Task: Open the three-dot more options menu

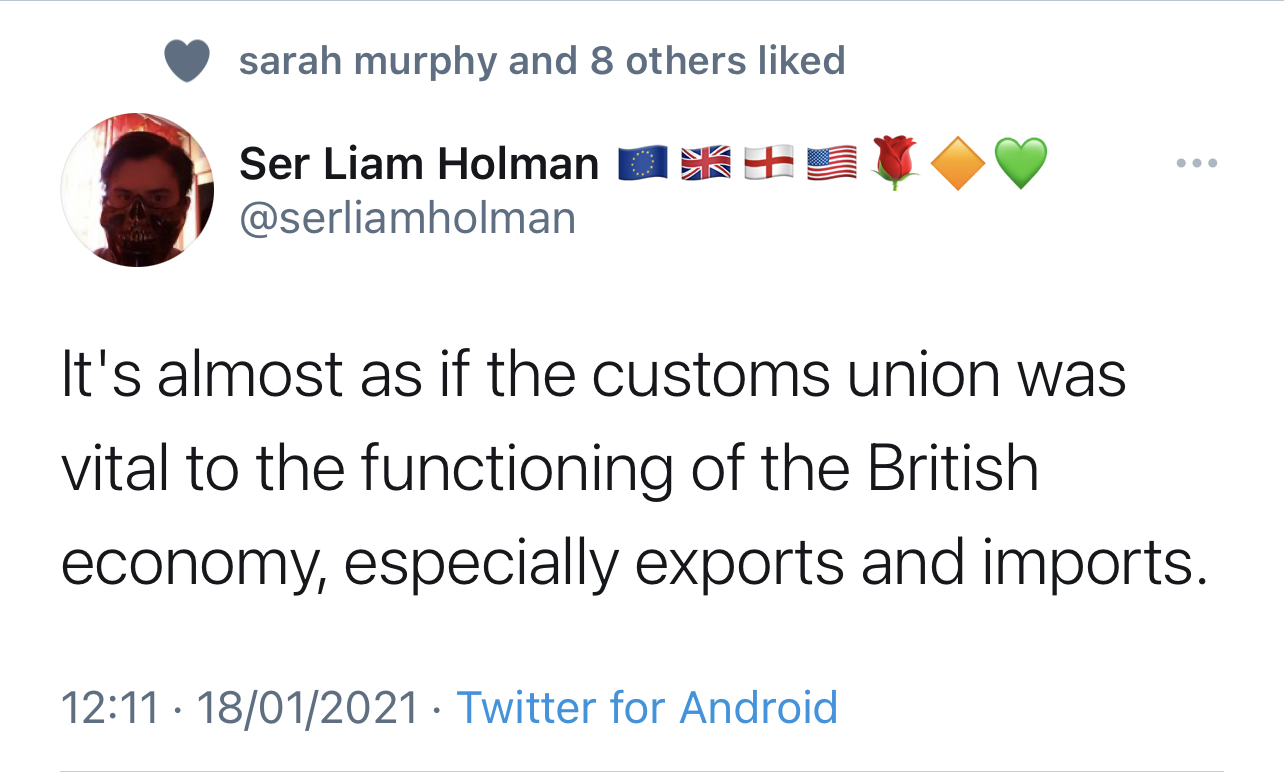Action: (x=1197, y=163)
